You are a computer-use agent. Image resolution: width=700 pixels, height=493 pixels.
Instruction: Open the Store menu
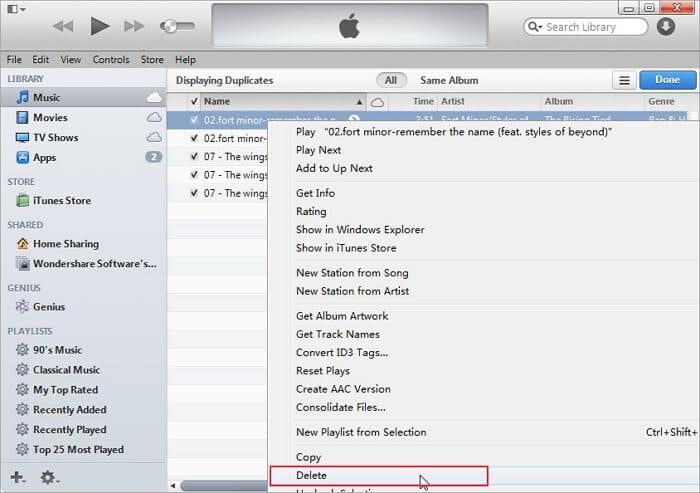coord(152,59)
